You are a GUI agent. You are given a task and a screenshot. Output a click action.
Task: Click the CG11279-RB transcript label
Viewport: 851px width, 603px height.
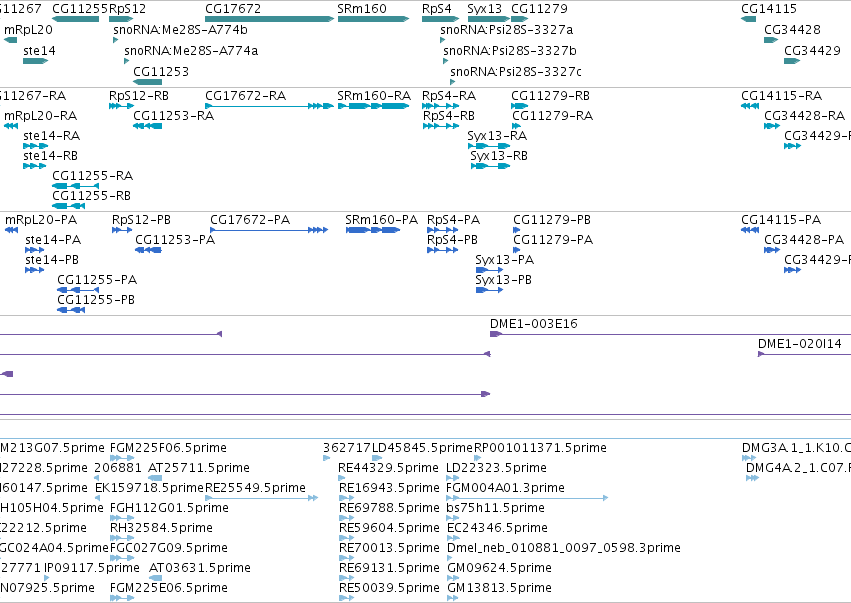tap(551, 96)
